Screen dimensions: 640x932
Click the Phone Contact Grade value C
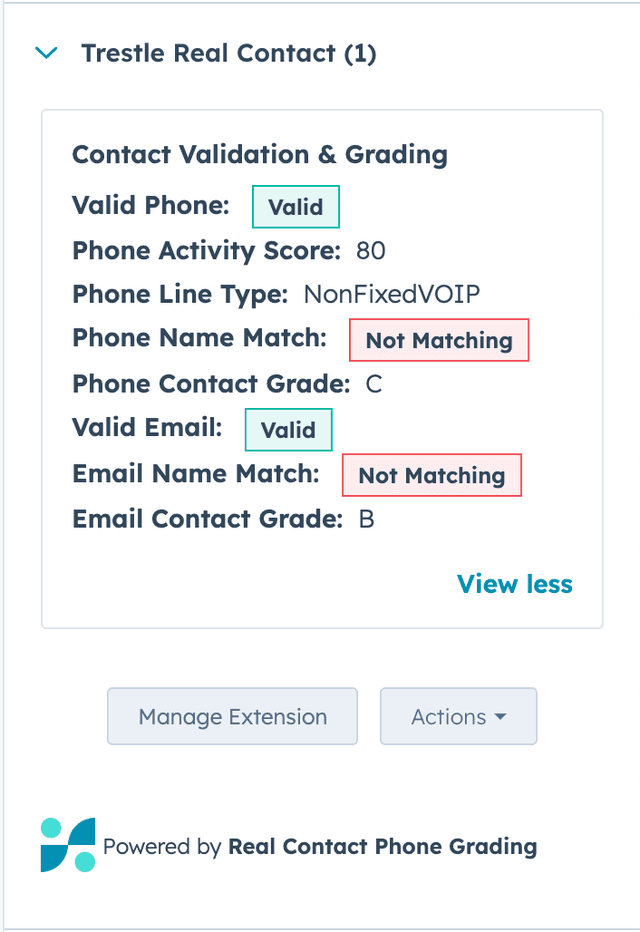(374, 384)
